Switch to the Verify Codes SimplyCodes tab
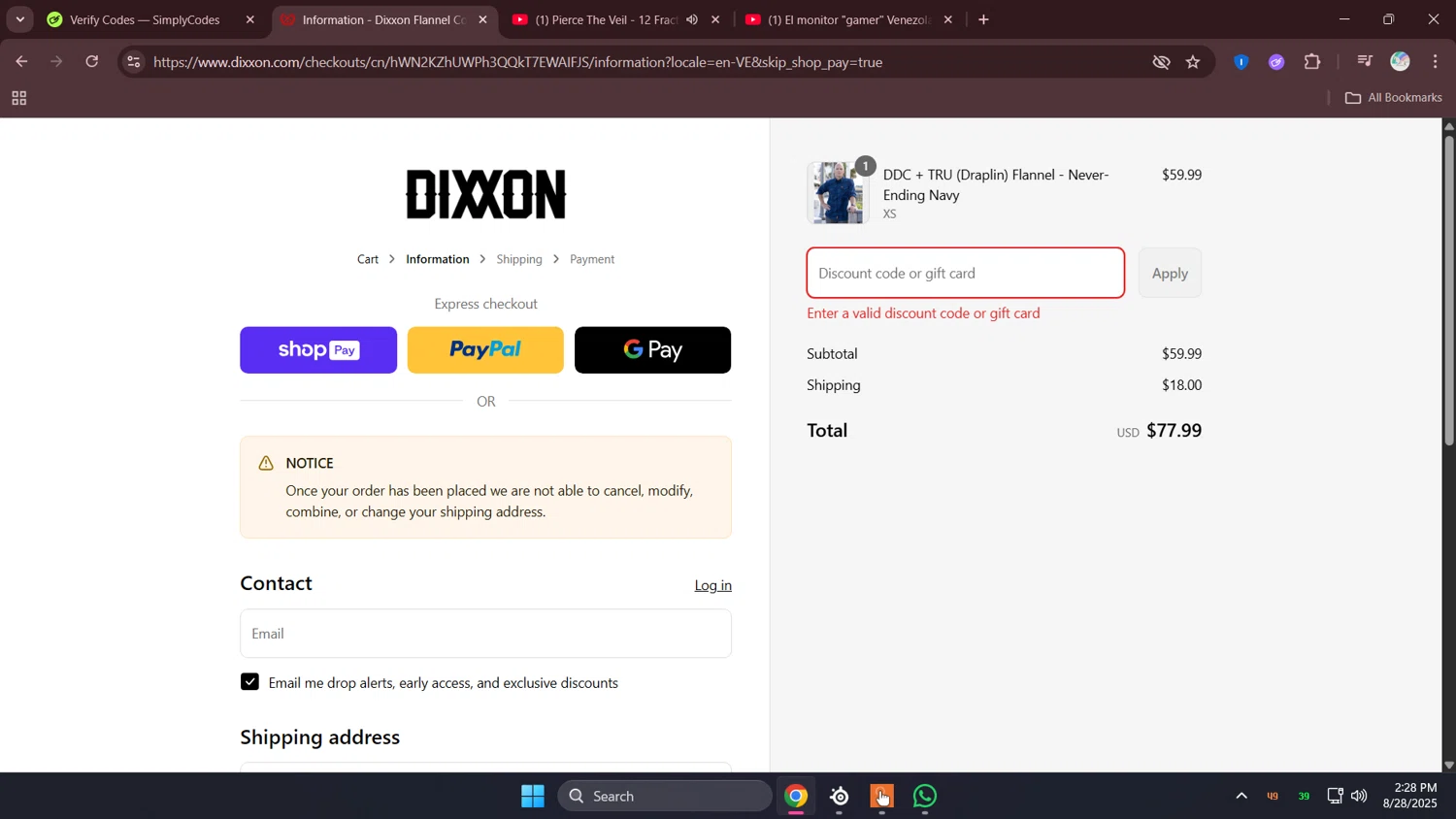 coord(144,19)
